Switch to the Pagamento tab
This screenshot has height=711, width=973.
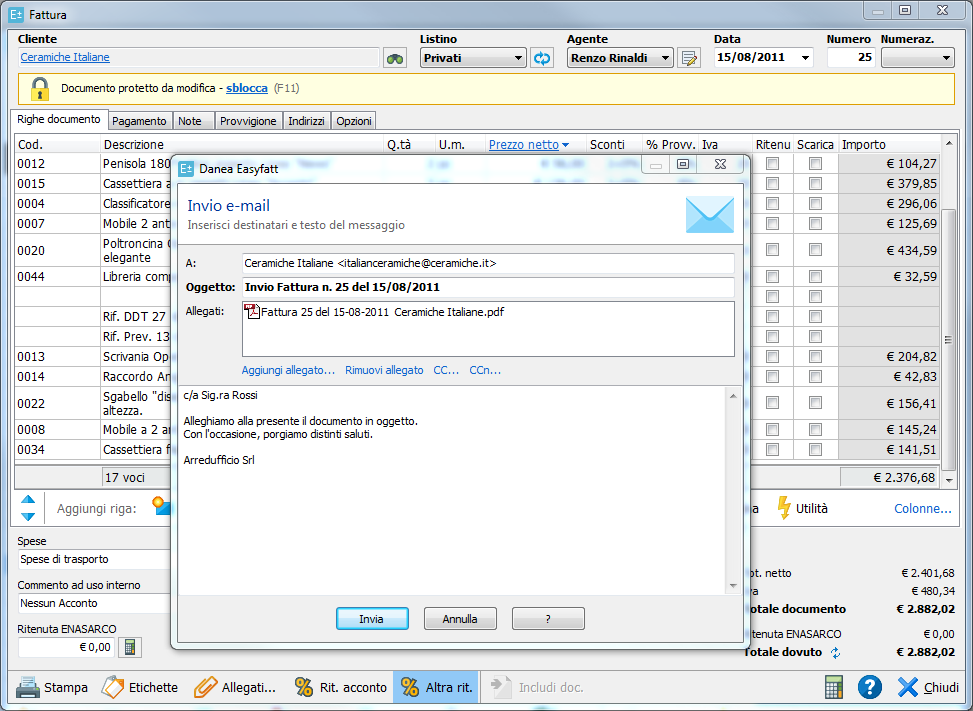point(139,121)
